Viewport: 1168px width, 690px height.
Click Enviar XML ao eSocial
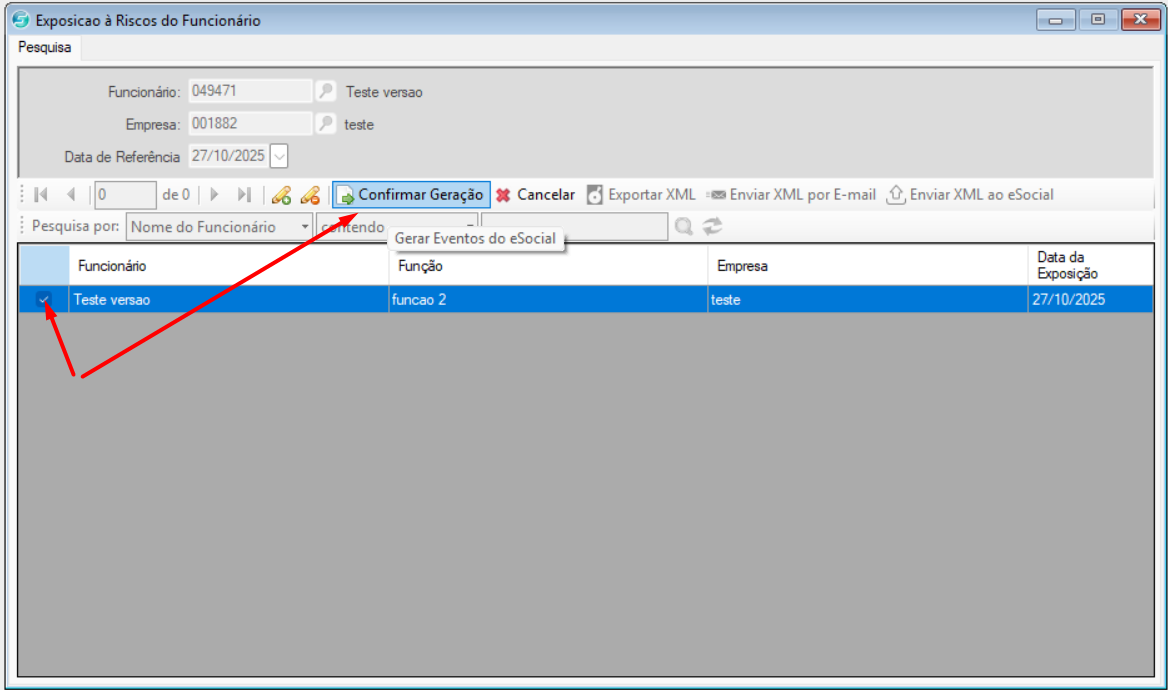point(970,195)
